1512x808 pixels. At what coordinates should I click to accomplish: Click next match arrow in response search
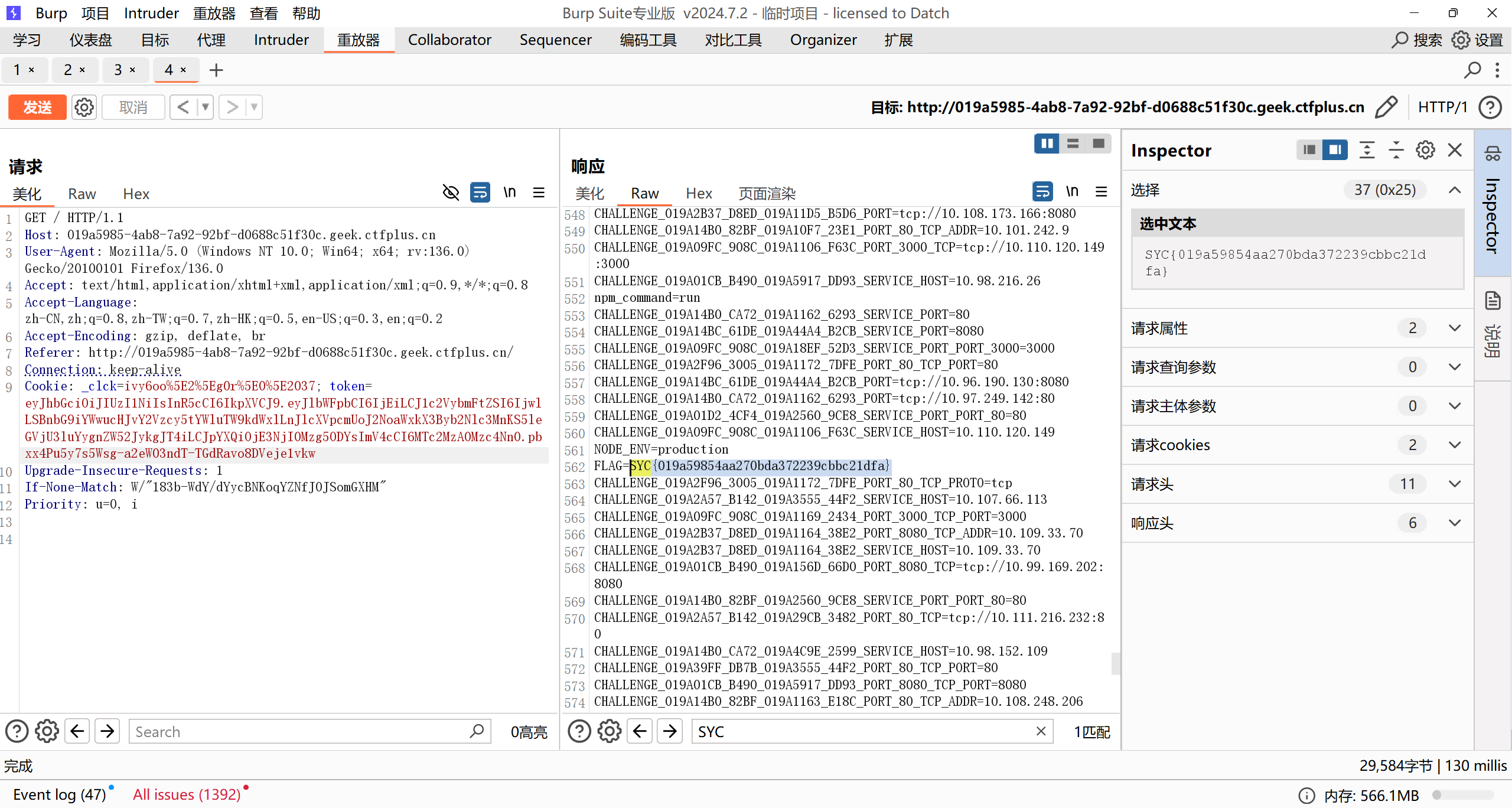tap(670, 732)
